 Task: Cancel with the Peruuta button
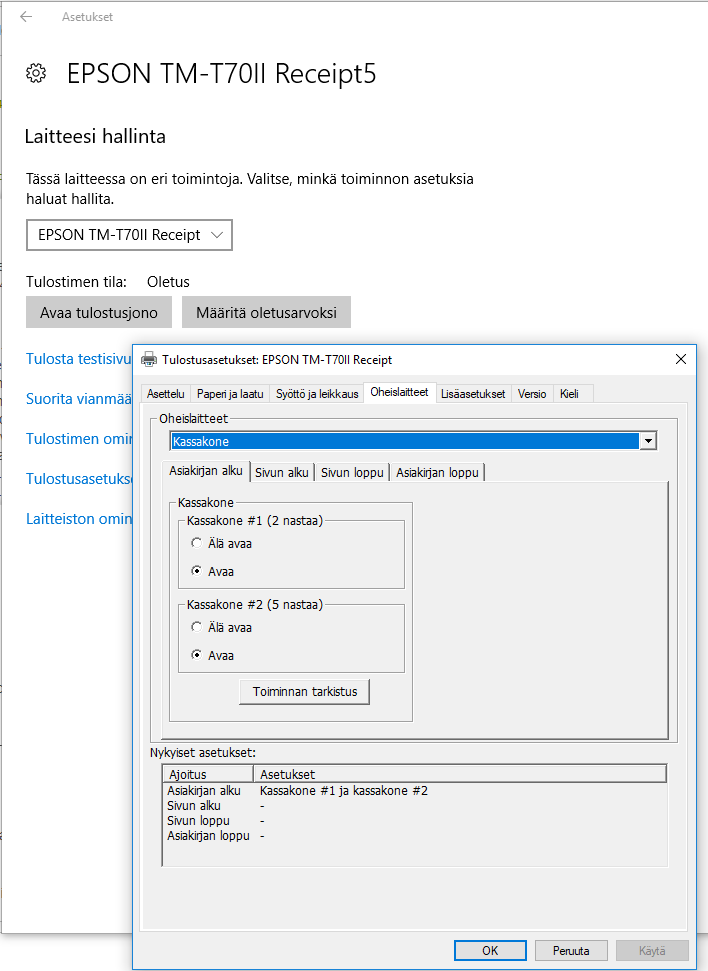pos(571,951)
